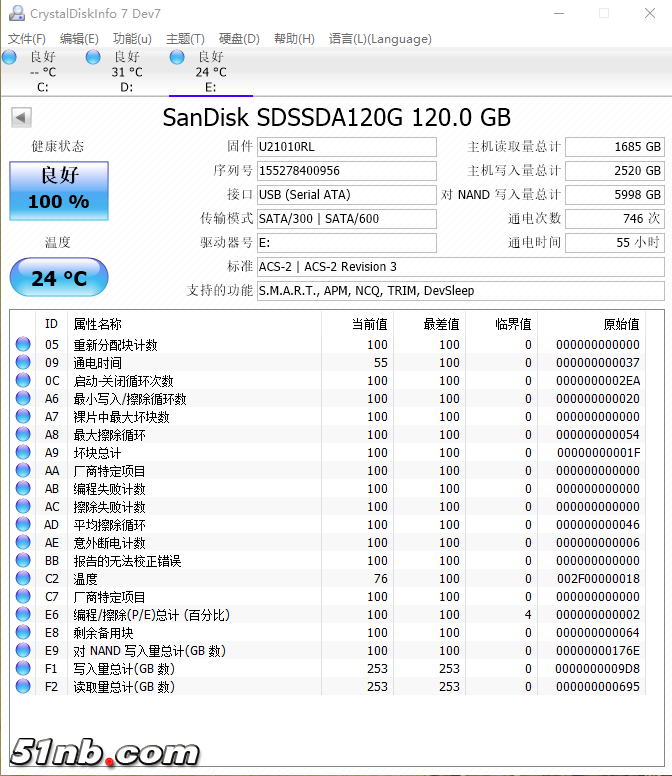Switch to the D: 31 °C drive tab
672x776 pixels.
(127, 72)
